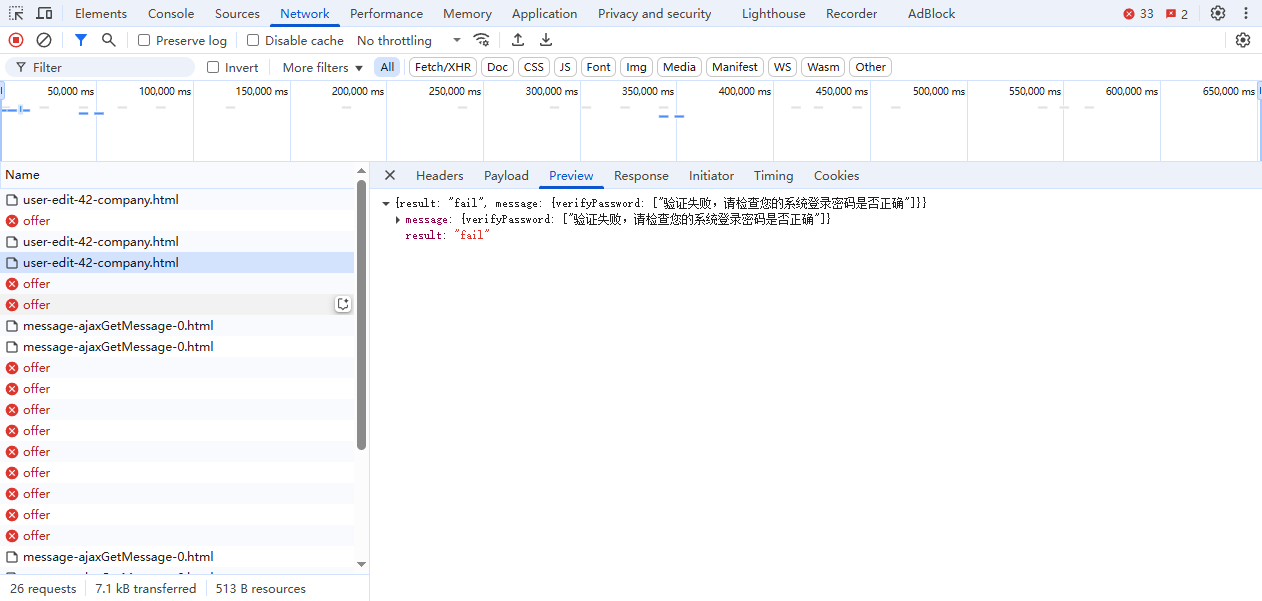Click the request list scrollbar thumb

pyautogui.click(x=362, y=315)
